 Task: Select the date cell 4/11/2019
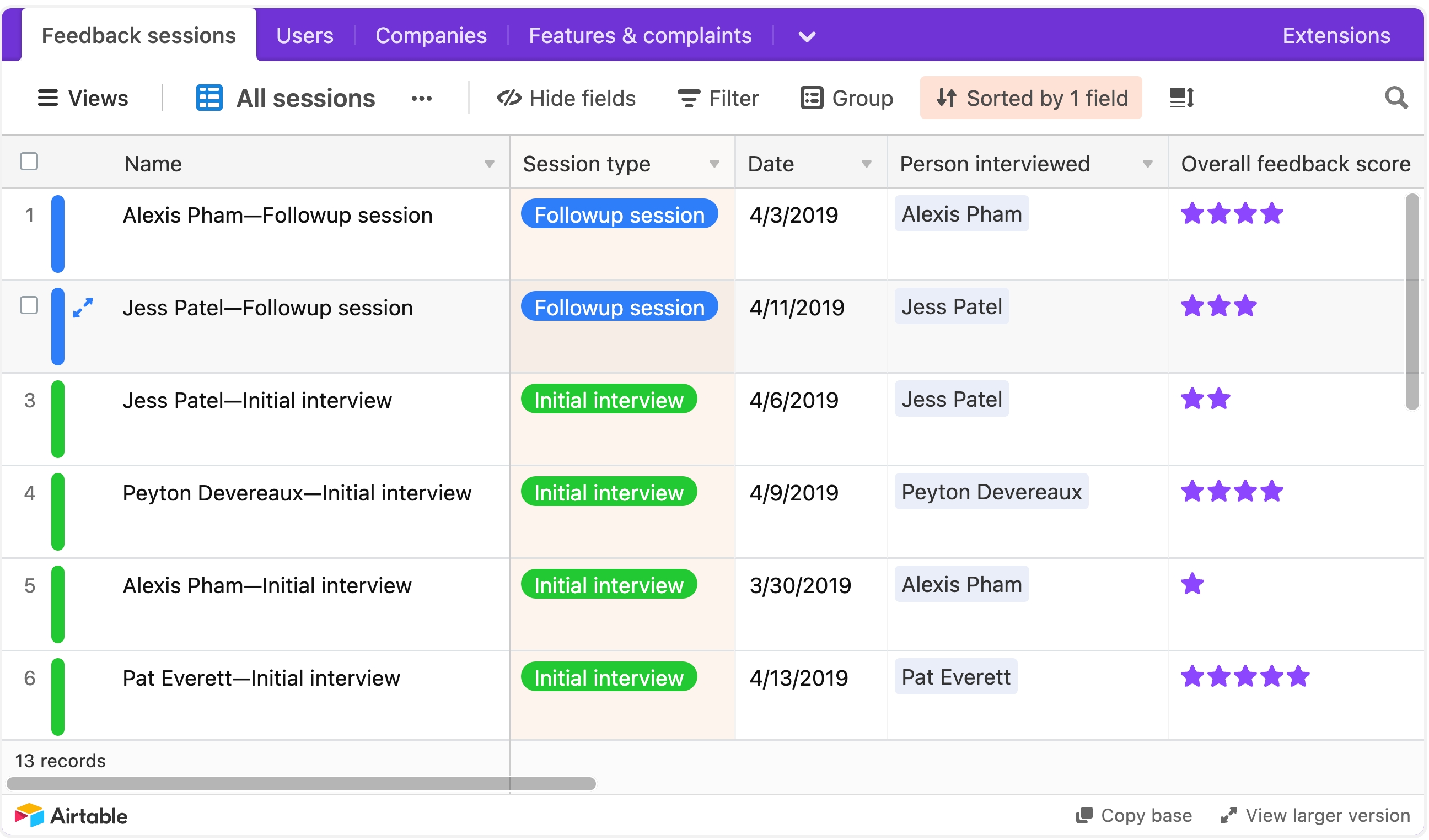[x=812, y=326]
